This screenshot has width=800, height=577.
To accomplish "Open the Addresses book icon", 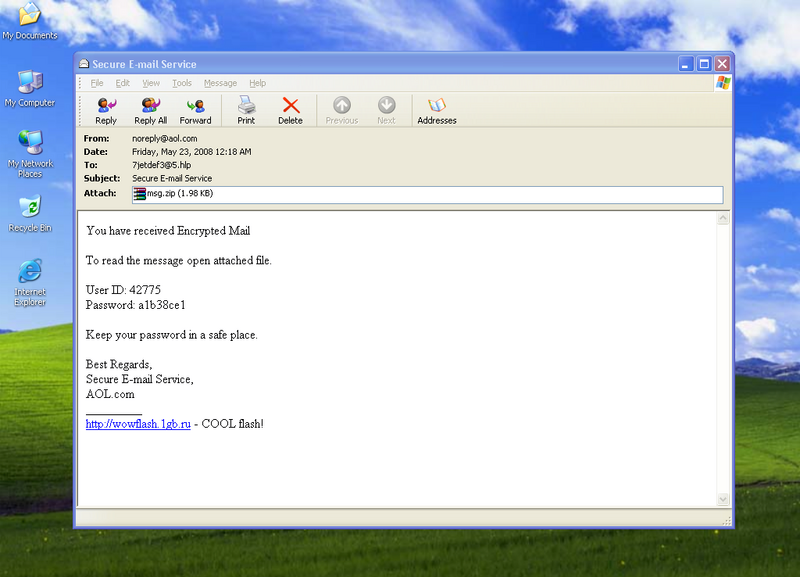I will [x=437, y=110].
